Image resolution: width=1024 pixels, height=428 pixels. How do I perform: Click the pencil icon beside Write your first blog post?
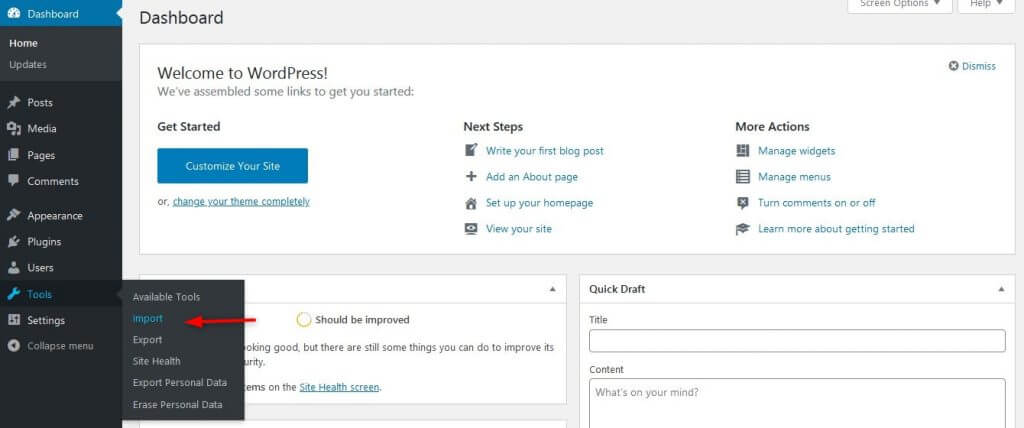(471, 150)
